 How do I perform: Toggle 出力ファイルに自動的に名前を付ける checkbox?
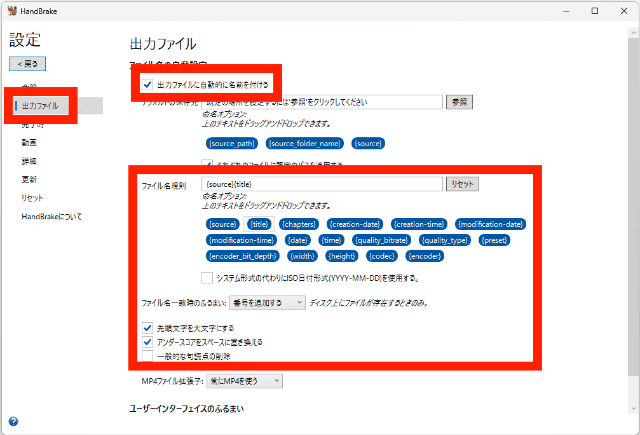point(147,85)
